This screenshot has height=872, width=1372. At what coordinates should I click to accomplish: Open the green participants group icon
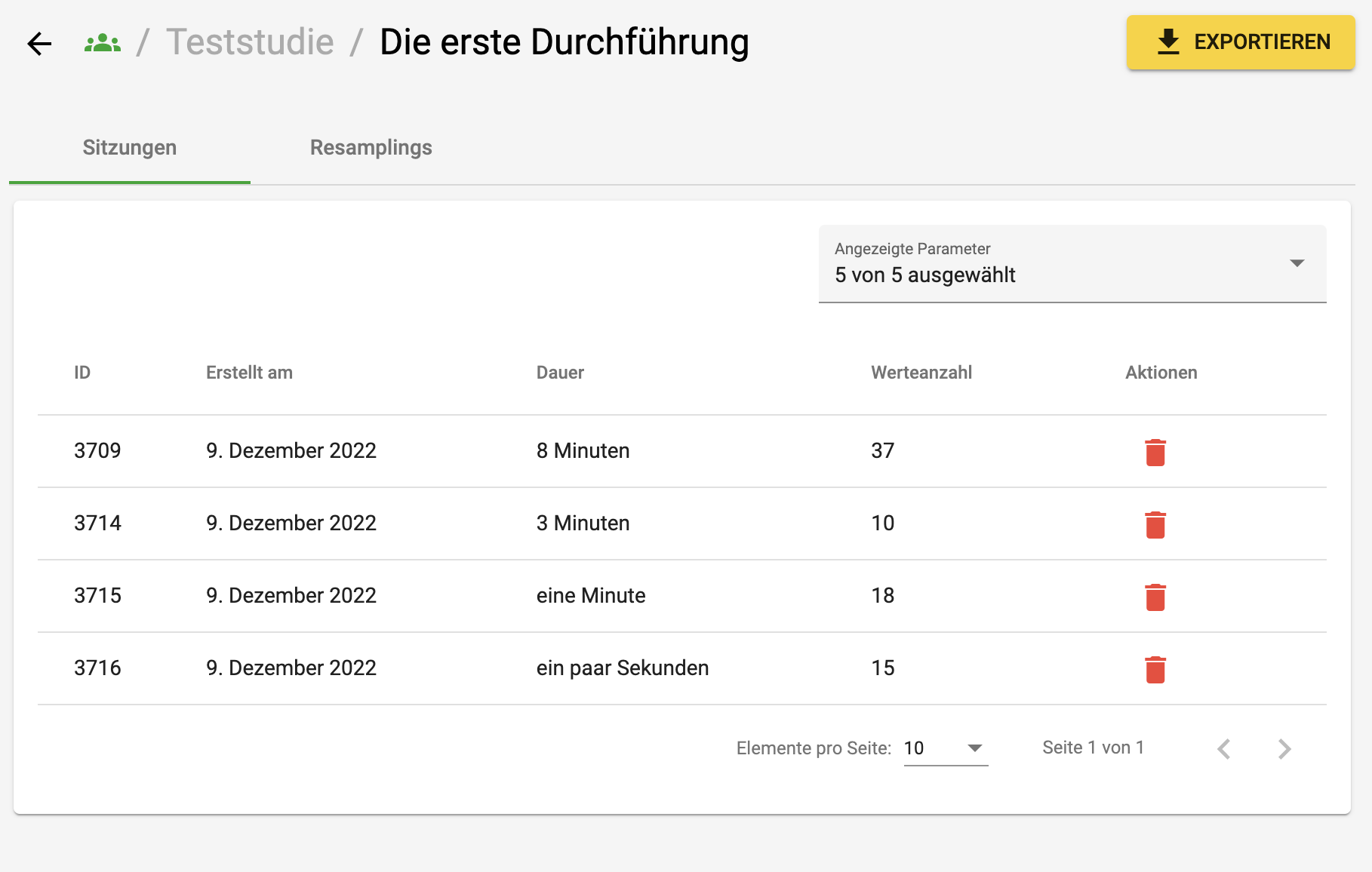tap(103, 43)
